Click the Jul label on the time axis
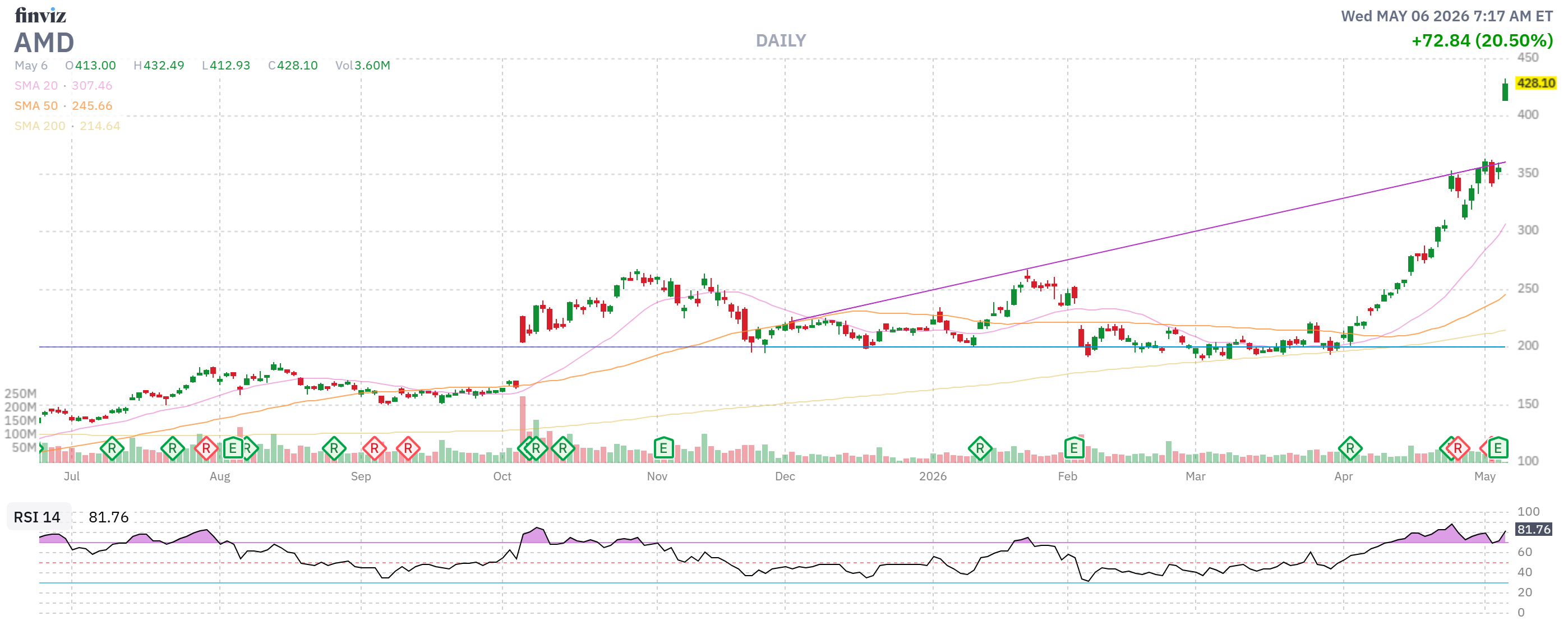This screenshot has height=630, width=1568. 72,477
